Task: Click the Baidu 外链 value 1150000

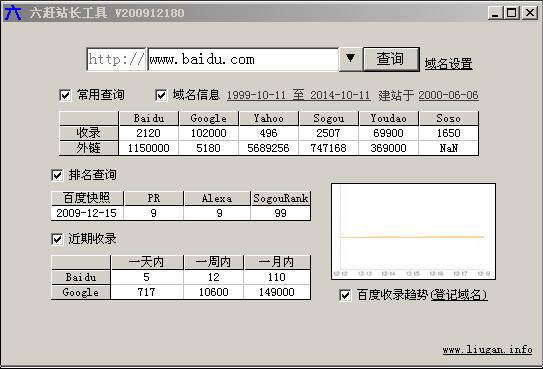Action: tap(149, 148)
